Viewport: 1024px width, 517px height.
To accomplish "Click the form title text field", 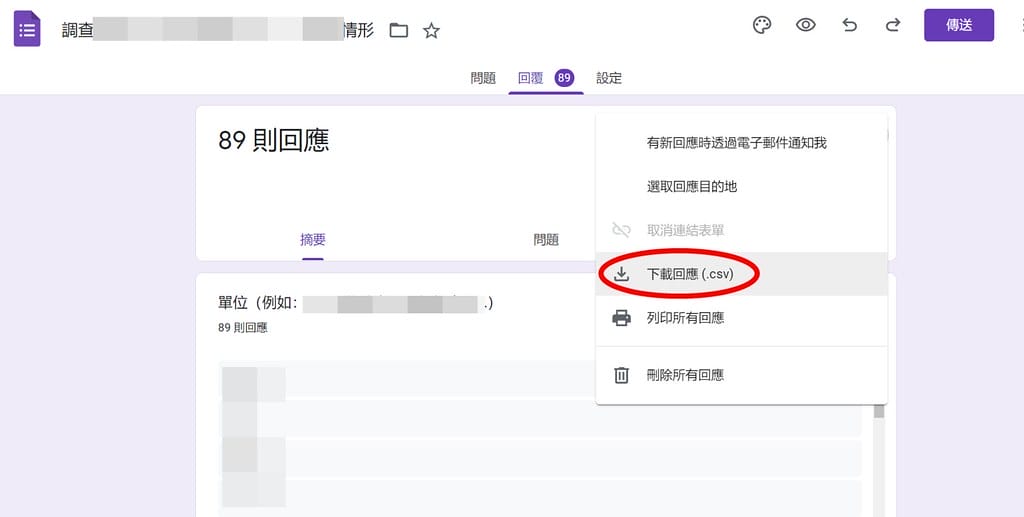I will 218,30.
